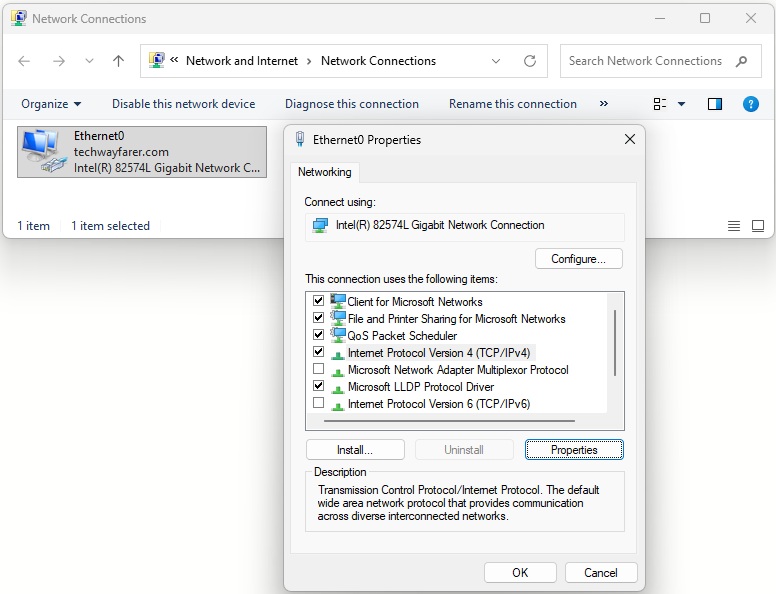Click Client for Microsoft Networks icon

pos(338,301)
